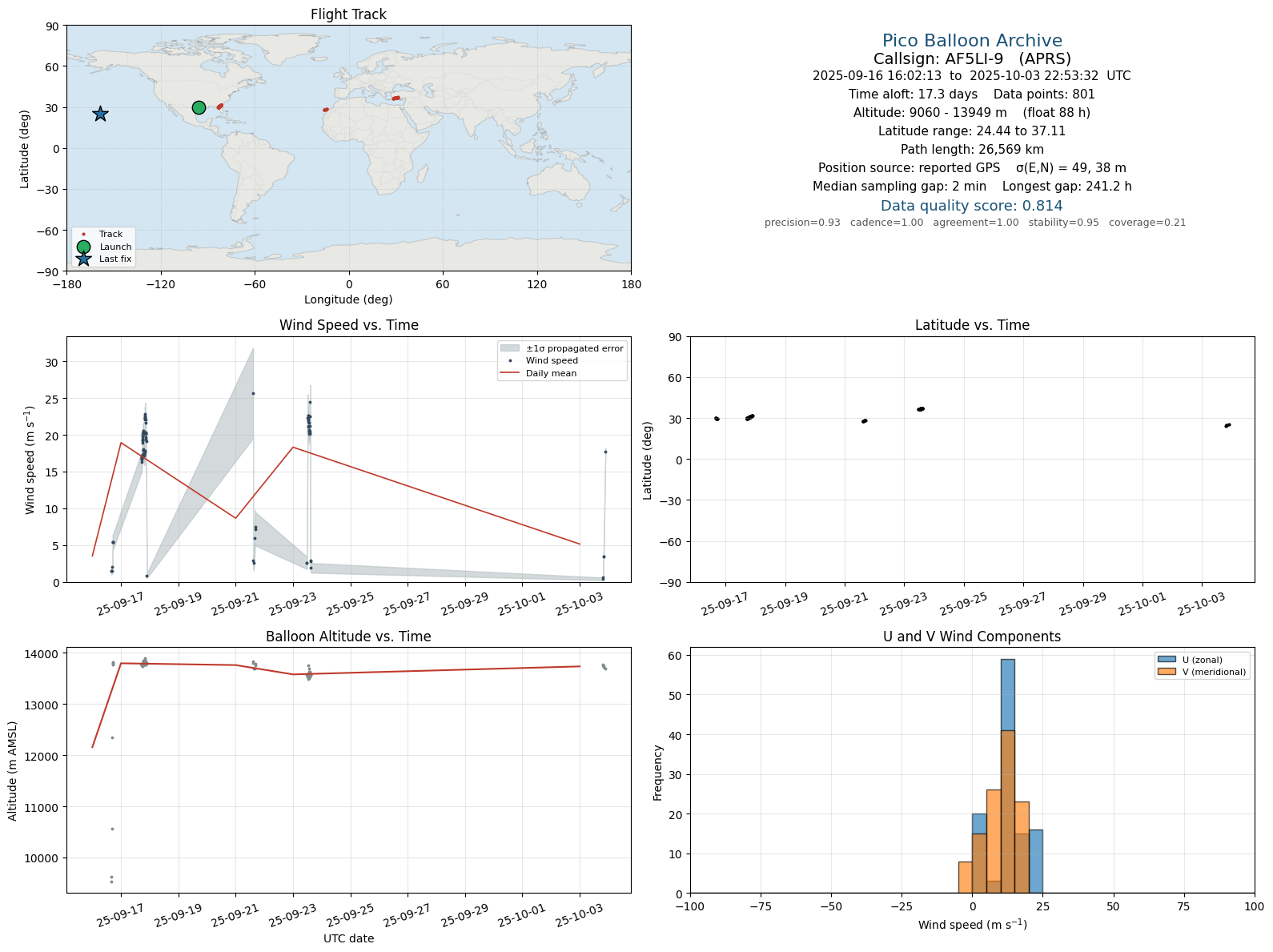Click the green Launch circle in the map legend

click(83, 247)
